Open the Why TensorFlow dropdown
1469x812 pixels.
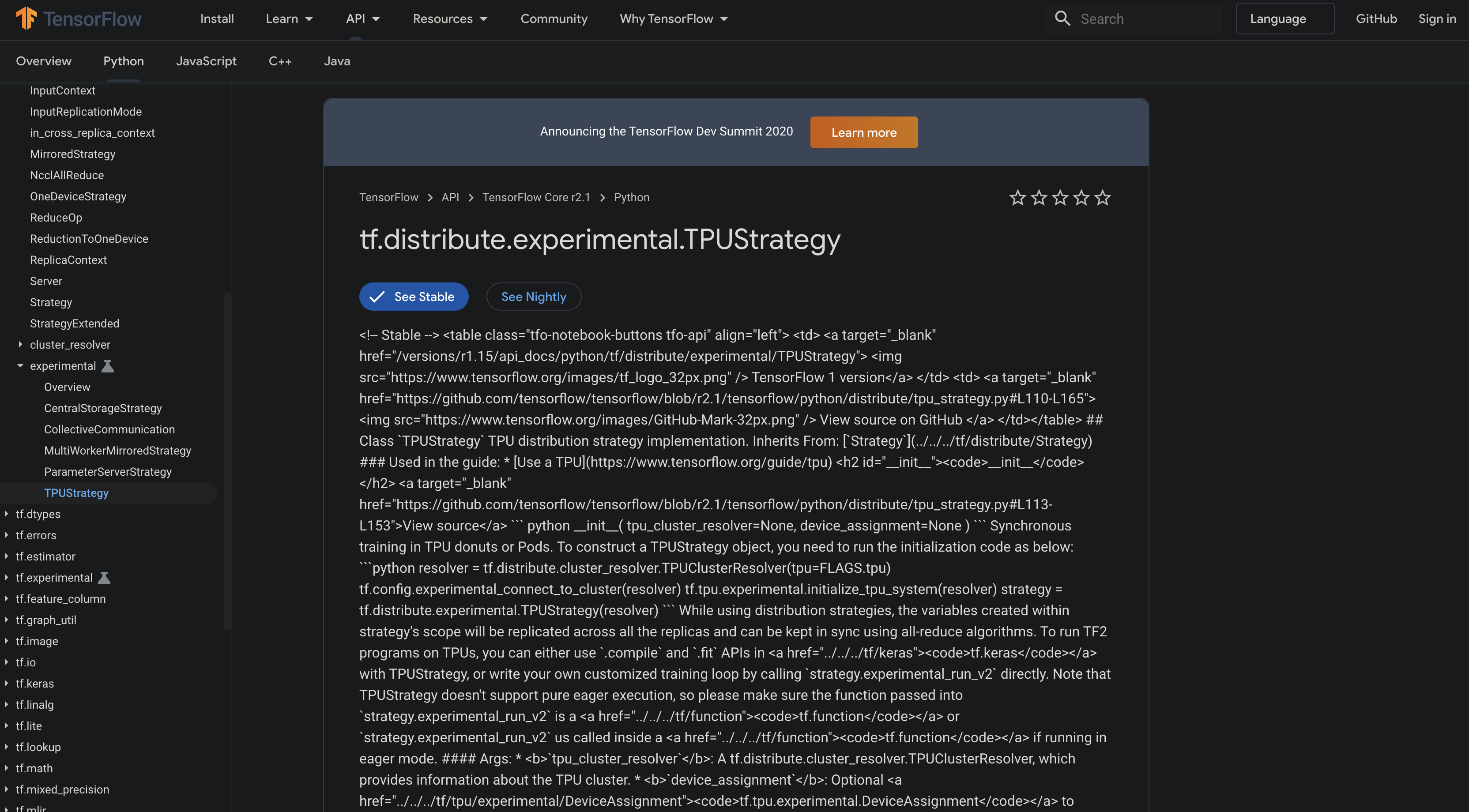click(673, 18)
